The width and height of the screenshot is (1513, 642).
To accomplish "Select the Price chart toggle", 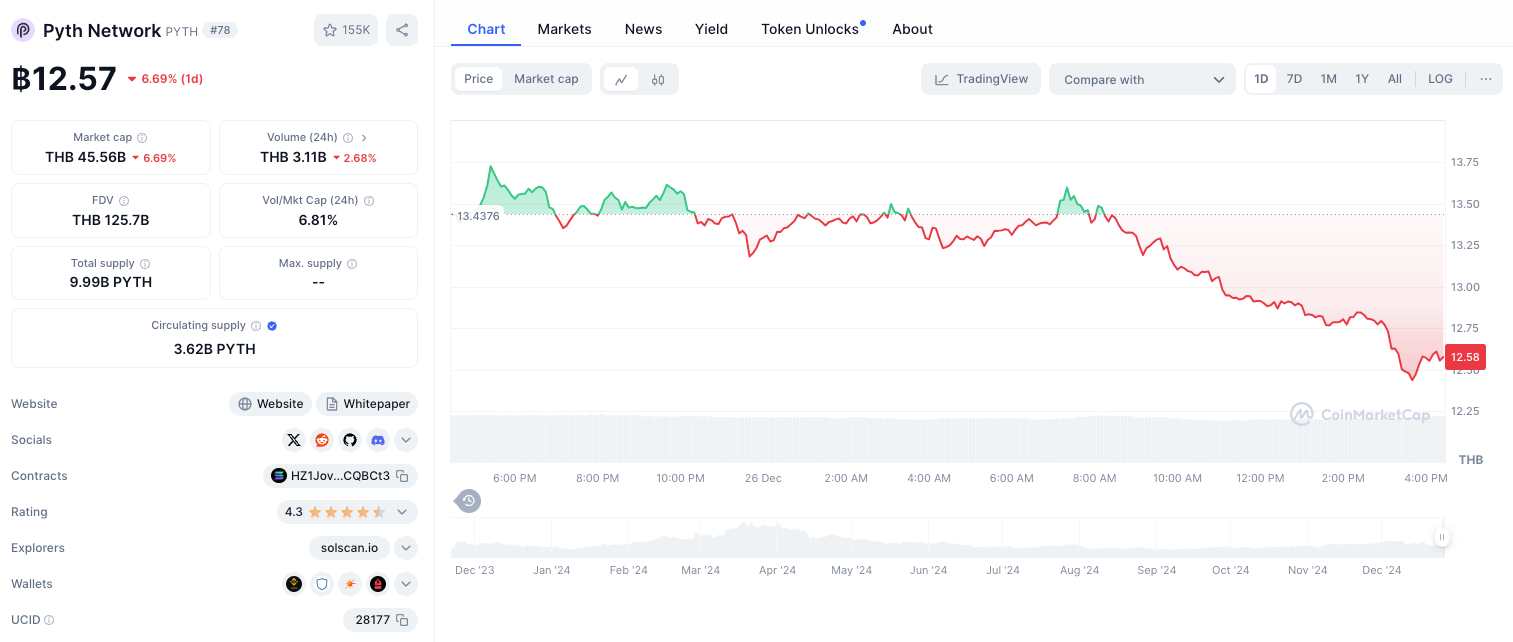I will tap(479, 79).
